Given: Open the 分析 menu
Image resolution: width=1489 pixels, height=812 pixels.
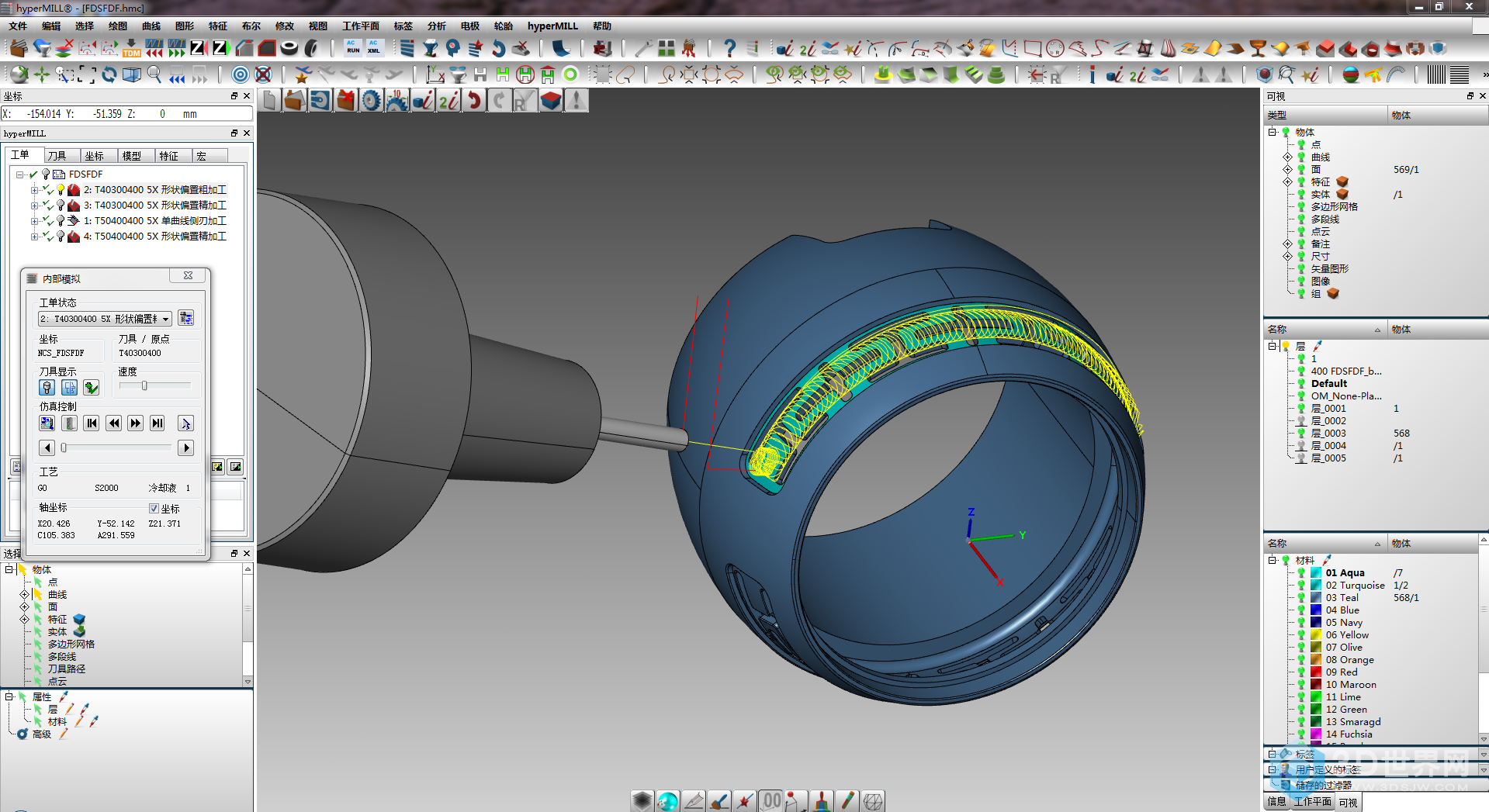Looking at the screenshot, I should point(437,26).
